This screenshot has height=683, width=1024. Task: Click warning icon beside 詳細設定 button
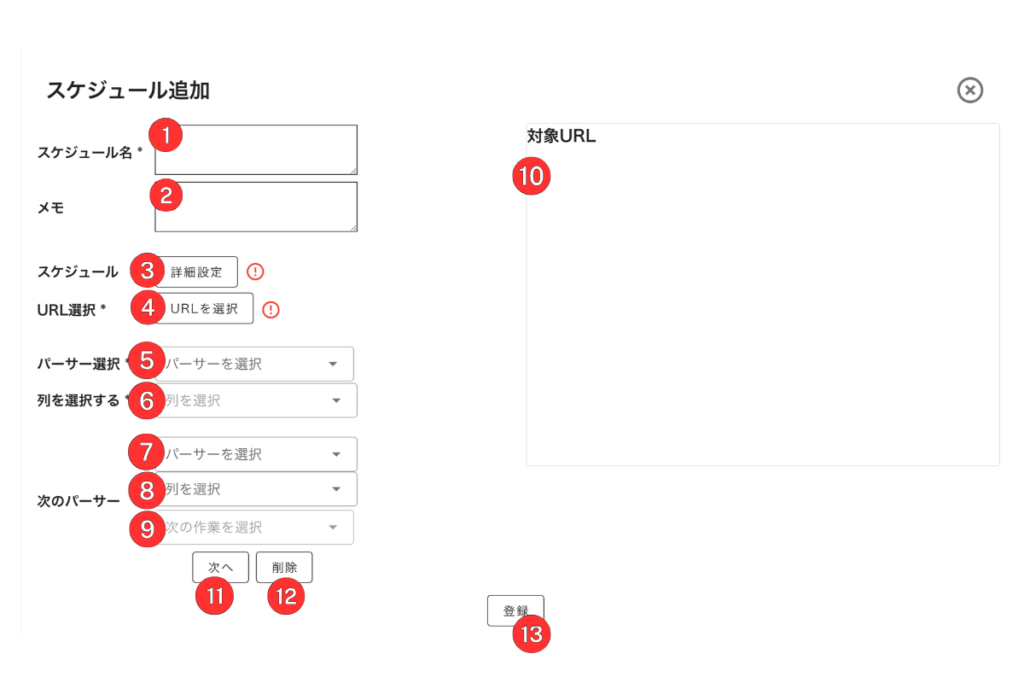click(x=255, y=272)
